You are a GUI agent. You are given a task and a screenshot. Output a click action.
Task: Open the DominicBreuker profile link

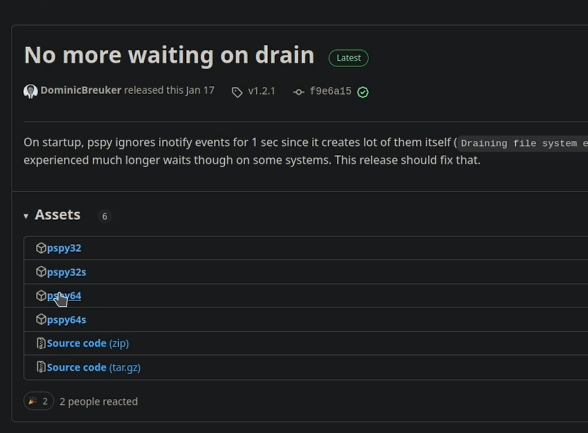pyautogui.click(x=81, y=90)
